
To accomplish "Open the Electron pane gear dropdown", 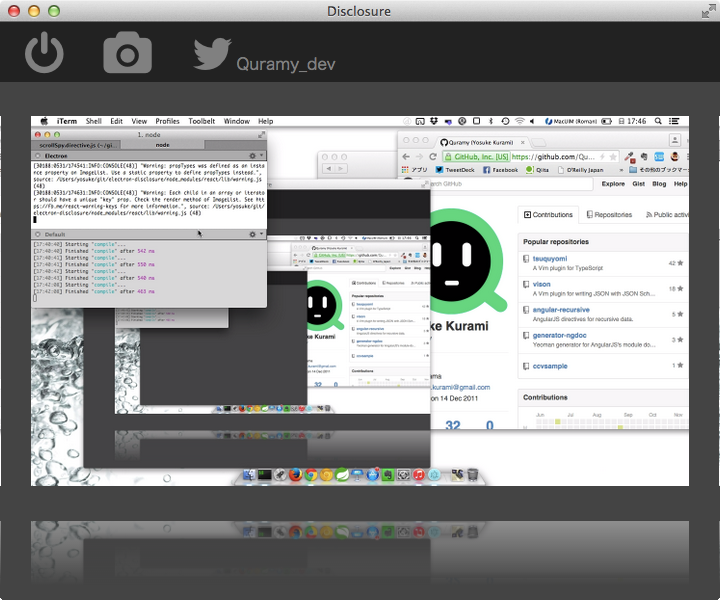I will pyautogui.click(x=255, y=156).
